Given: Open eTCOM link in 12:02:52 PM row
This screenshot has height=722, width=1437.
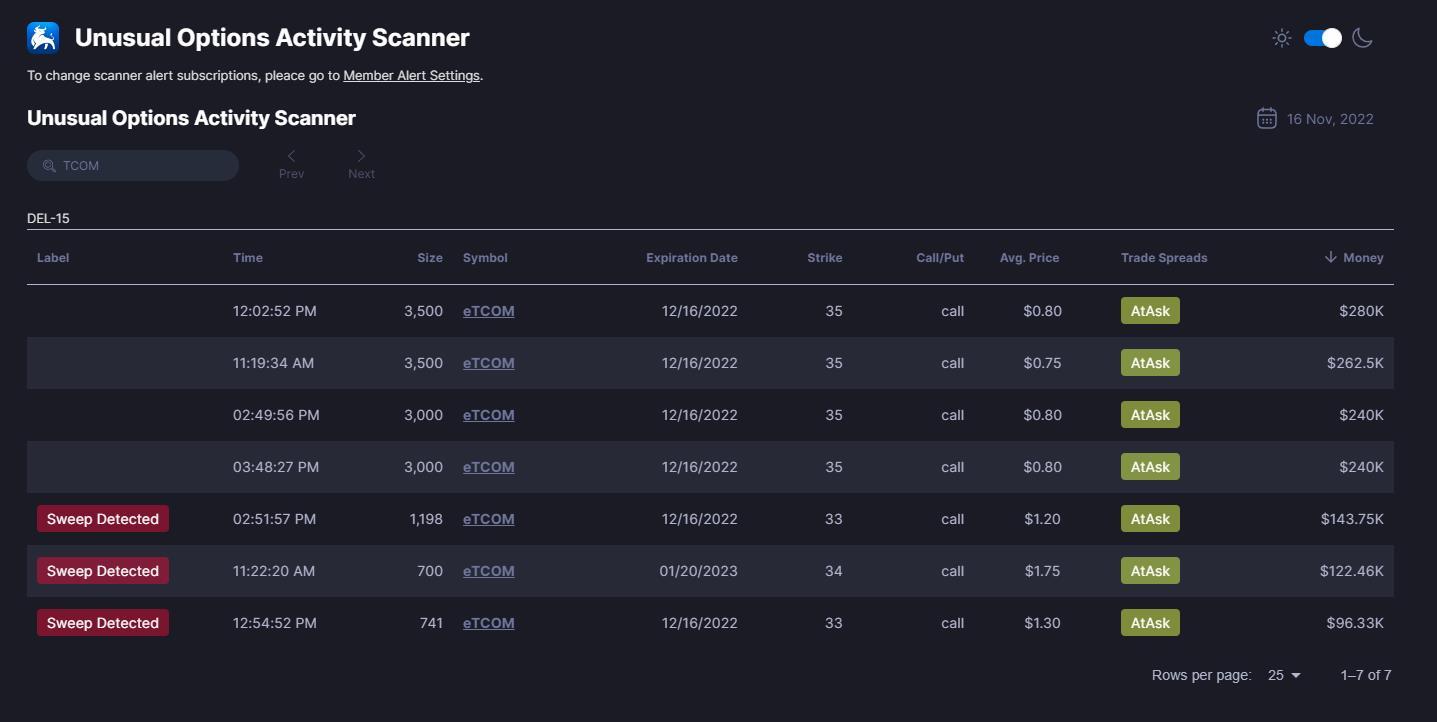Looking at the screenshot, I should click(x=489, y=311).
